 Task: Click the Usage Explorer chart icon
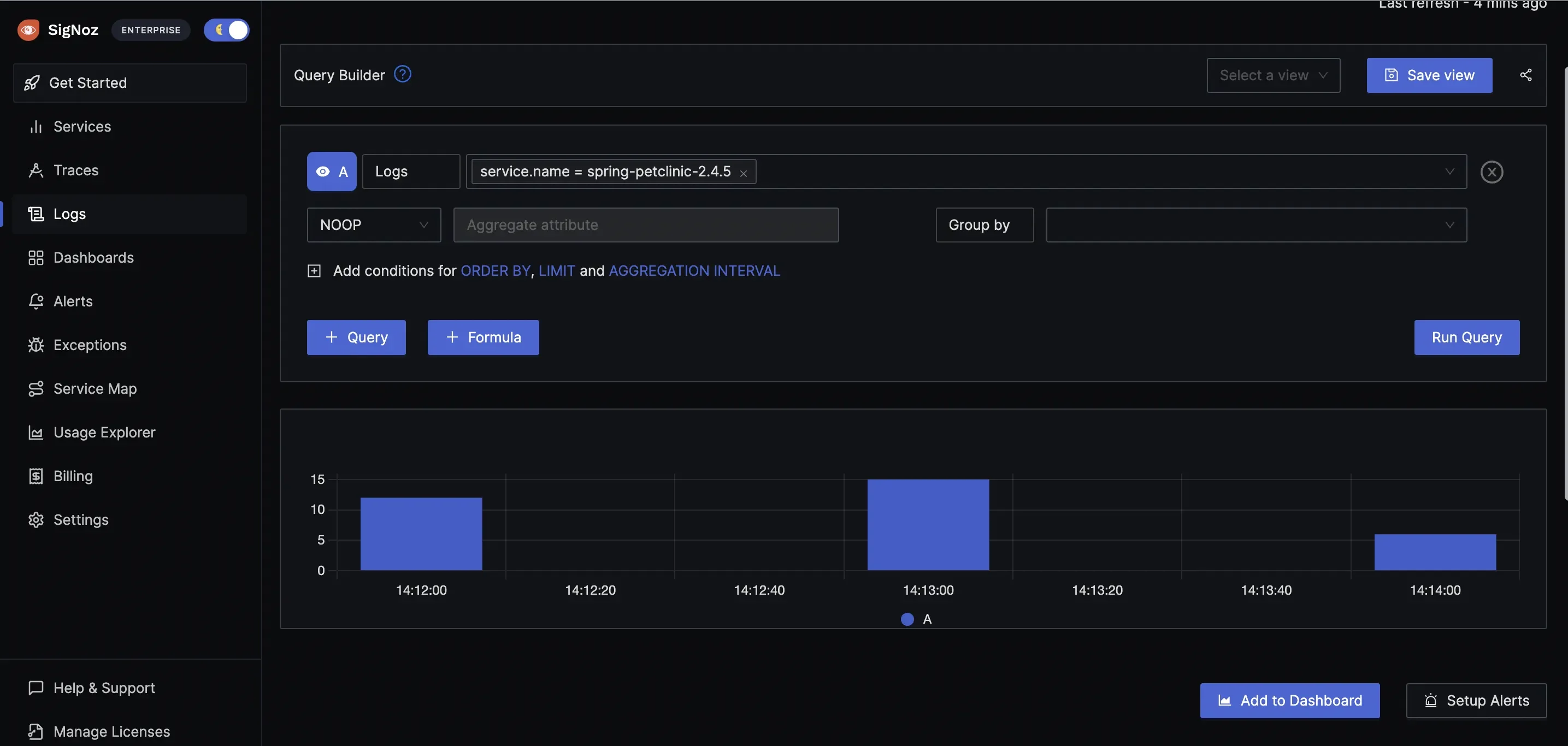(36, 433)
